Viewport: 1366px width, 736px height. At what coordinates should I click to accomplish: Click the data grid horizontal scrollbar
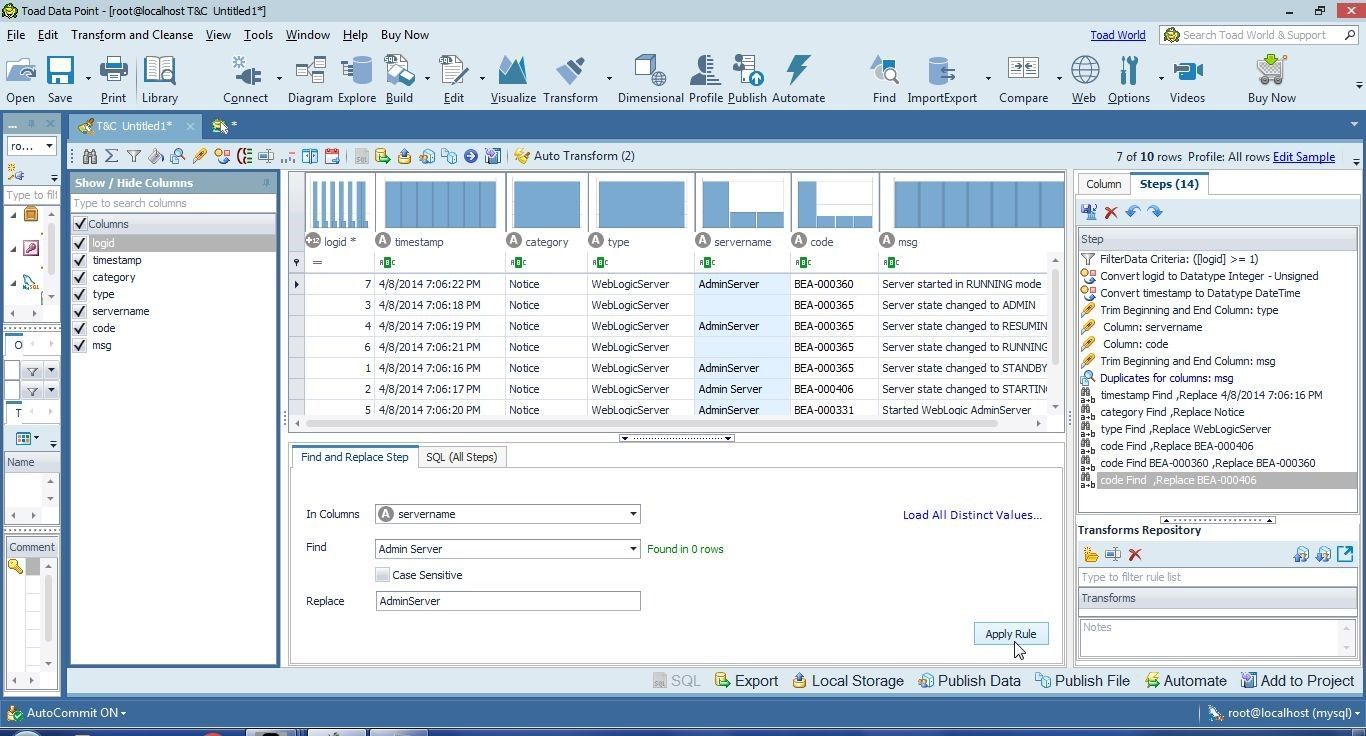pos(650,423)
